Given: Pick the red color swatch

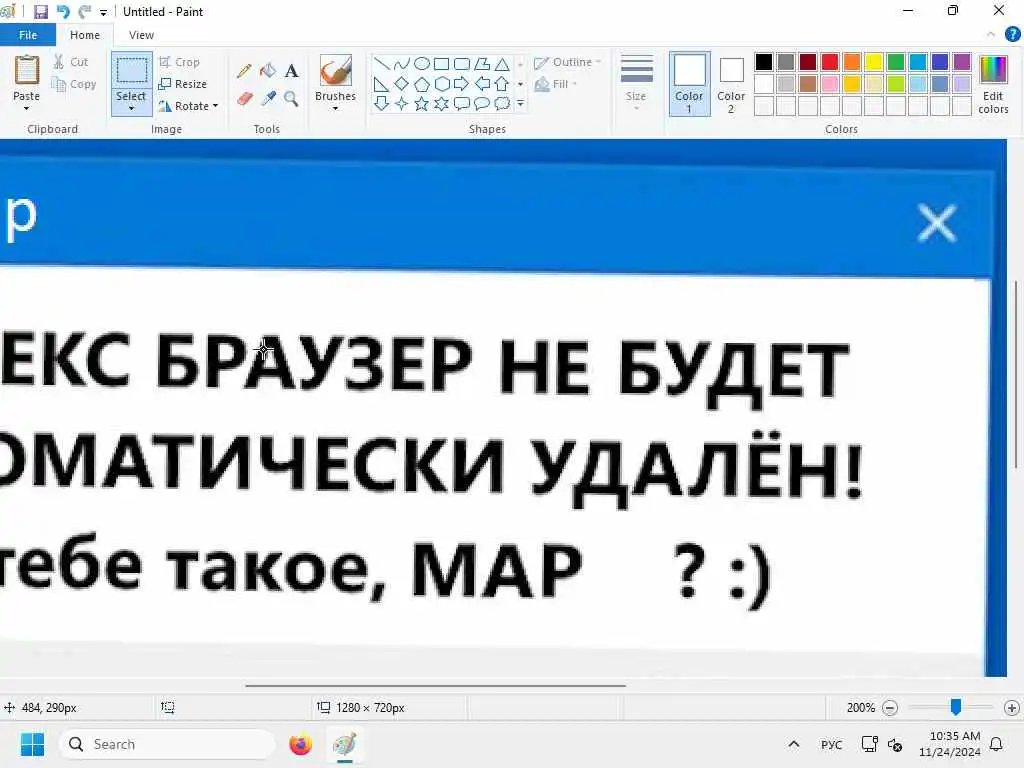Looking at the screenshot, I should click(x=830, y=61).
